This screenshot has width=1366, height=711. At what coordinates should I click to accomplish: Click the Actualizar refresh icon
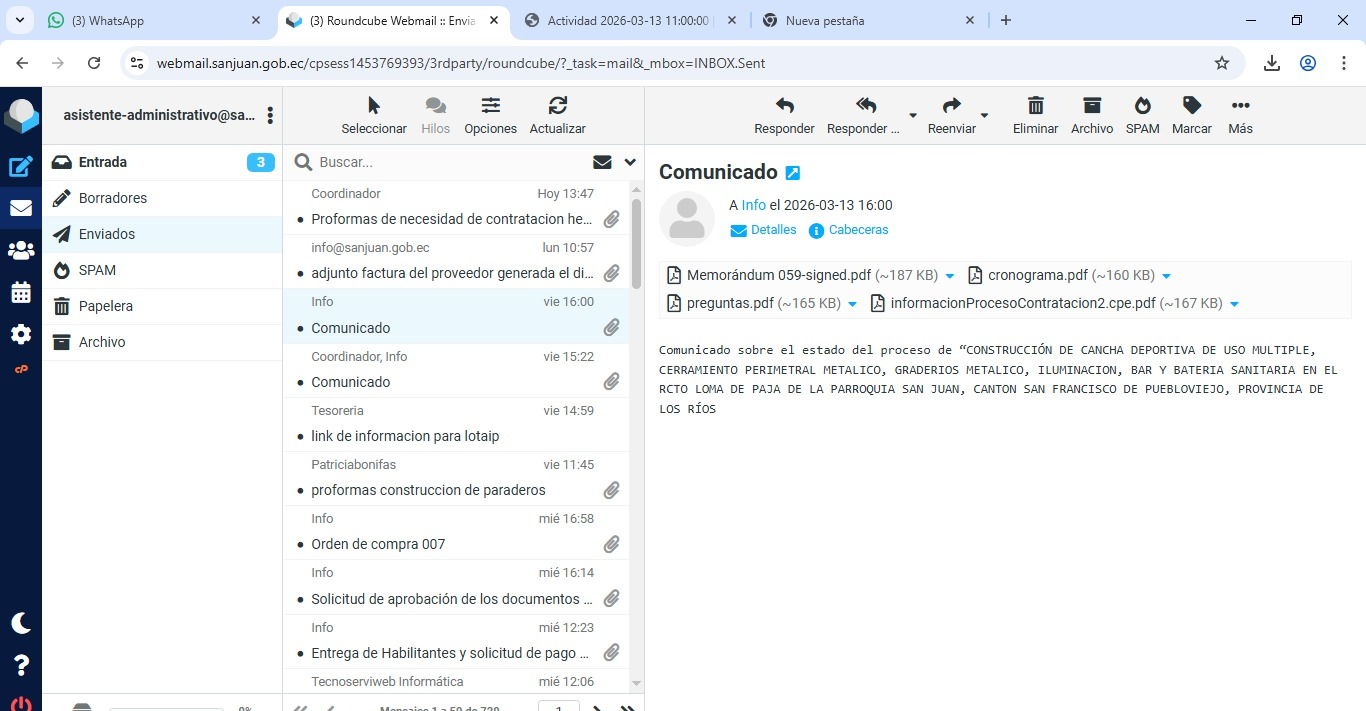557,115
